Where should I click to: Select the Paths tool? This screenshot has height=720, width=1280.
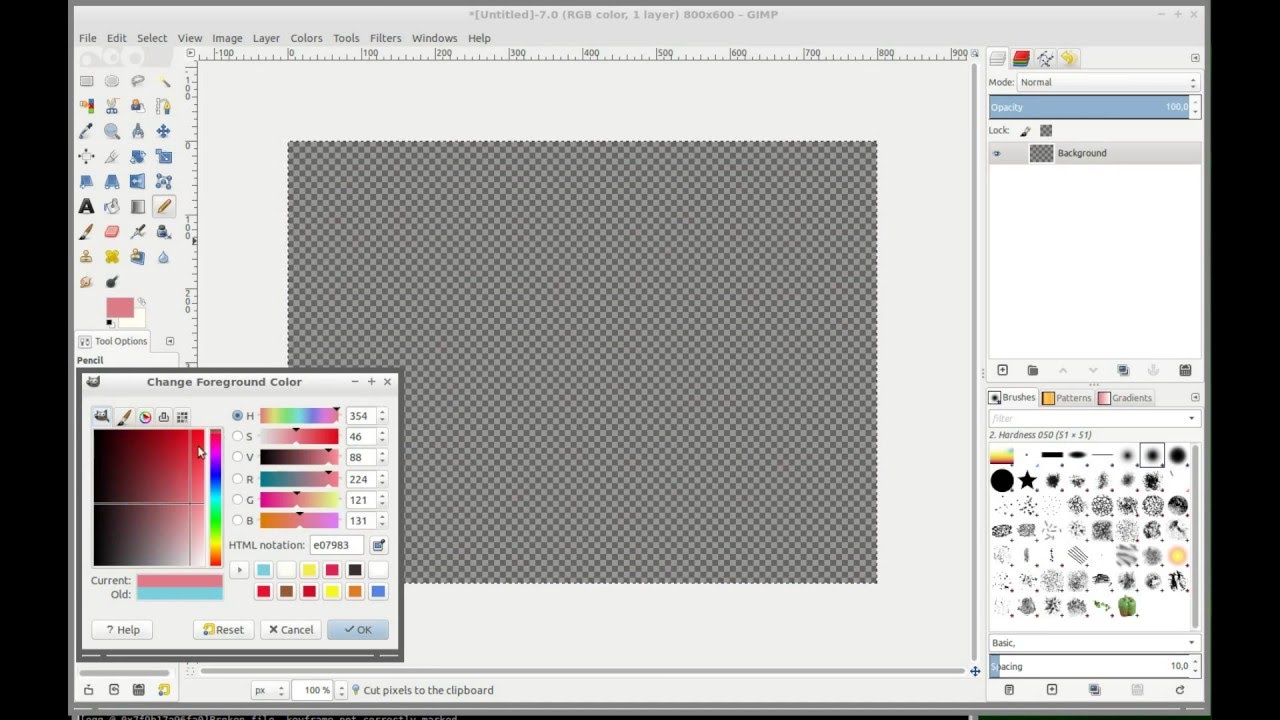(163, 106)
